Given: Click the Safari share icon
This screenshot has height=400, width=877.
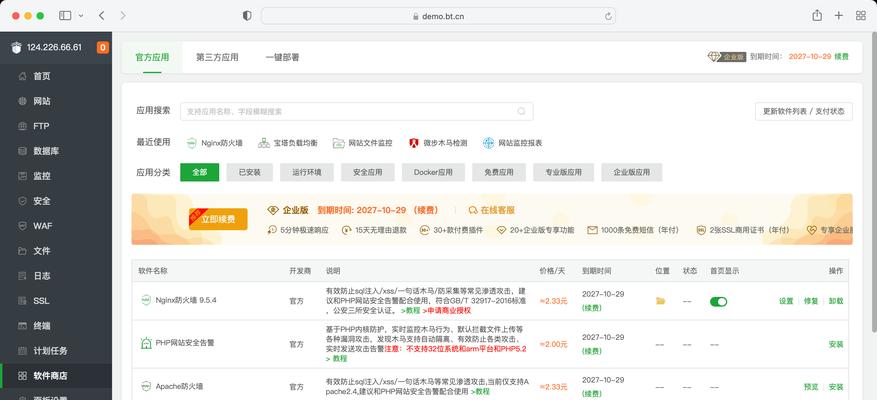Looking at the screenshot, I should click(817, 16).
